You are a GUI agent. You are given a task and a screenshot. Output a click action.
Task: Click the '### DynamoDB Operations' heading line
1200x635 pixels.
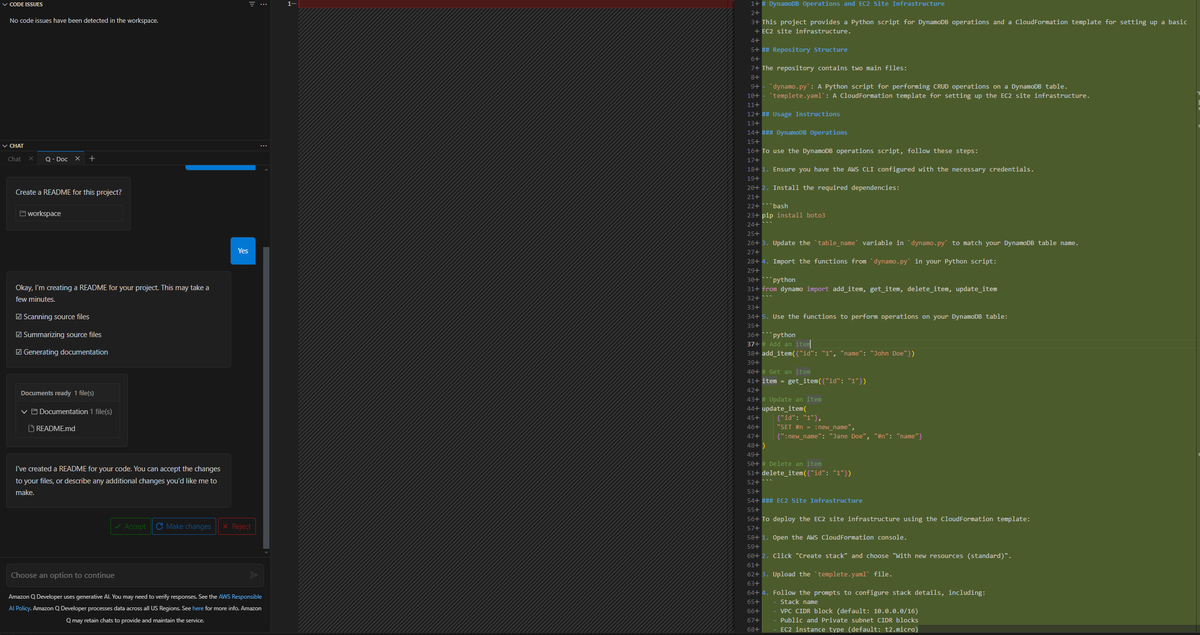[804, 132]
